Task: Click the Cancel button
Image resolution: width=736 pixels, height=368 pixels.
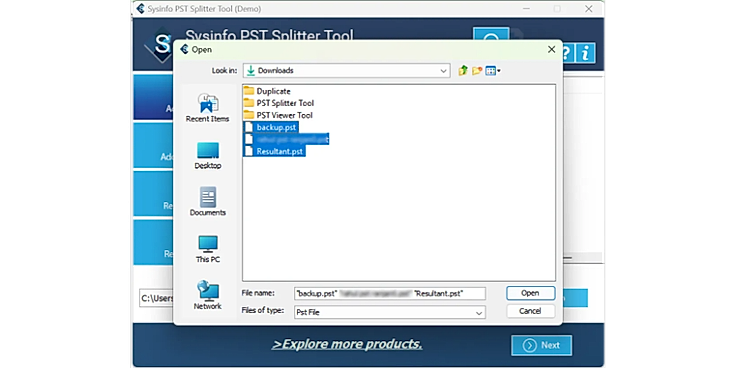Action: click(x=530, y=311)
